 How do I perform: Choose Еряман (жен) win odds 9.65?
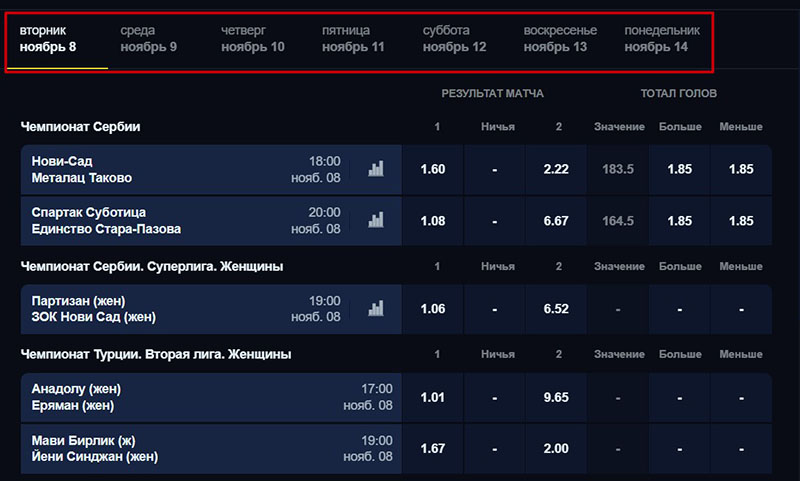(x=556, y=397)
